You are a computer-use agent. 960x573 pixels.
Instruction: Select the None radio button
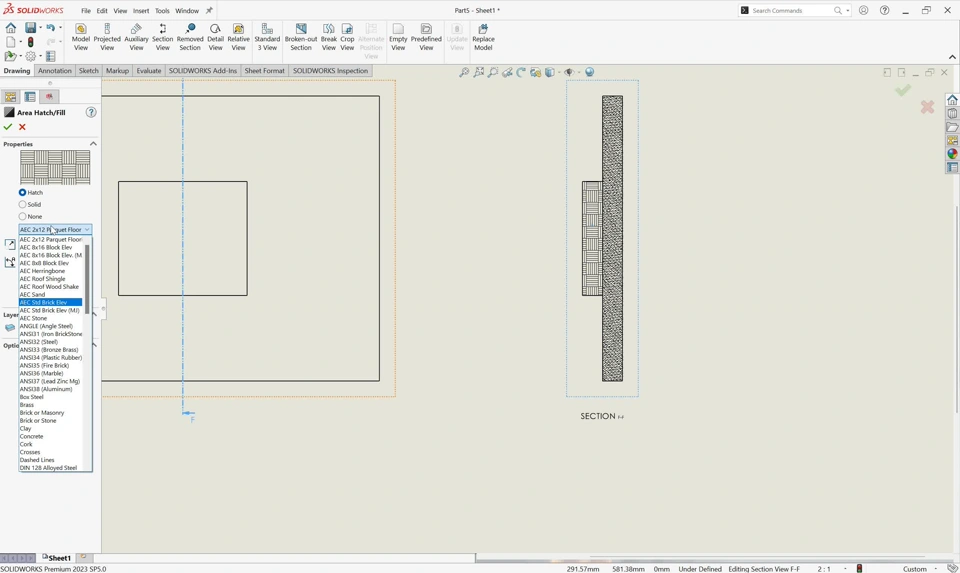coord(23,216)
